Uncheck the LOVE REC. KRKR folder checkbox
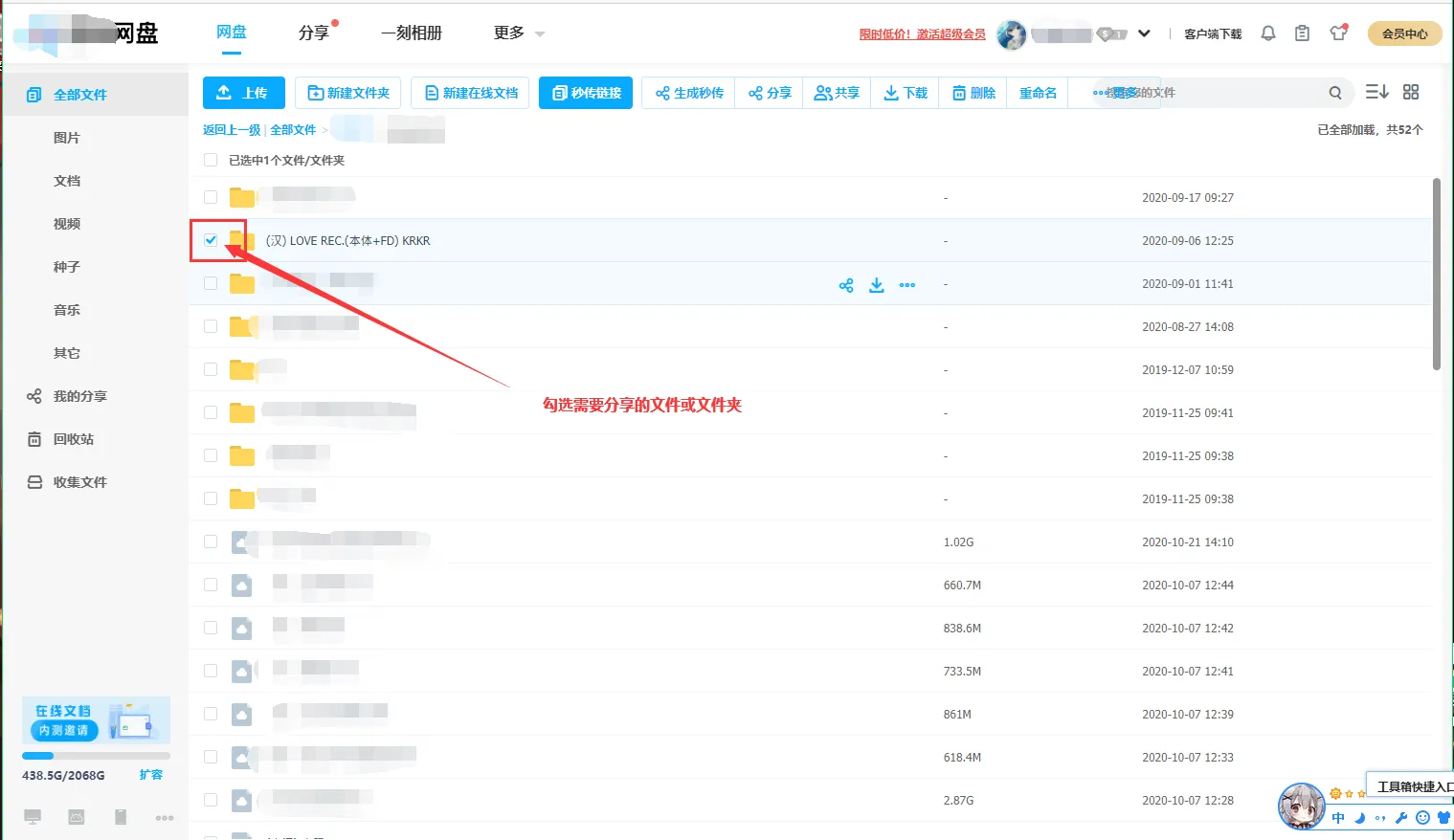This screenshot has height=840, width=1454. tap(210, 240)
